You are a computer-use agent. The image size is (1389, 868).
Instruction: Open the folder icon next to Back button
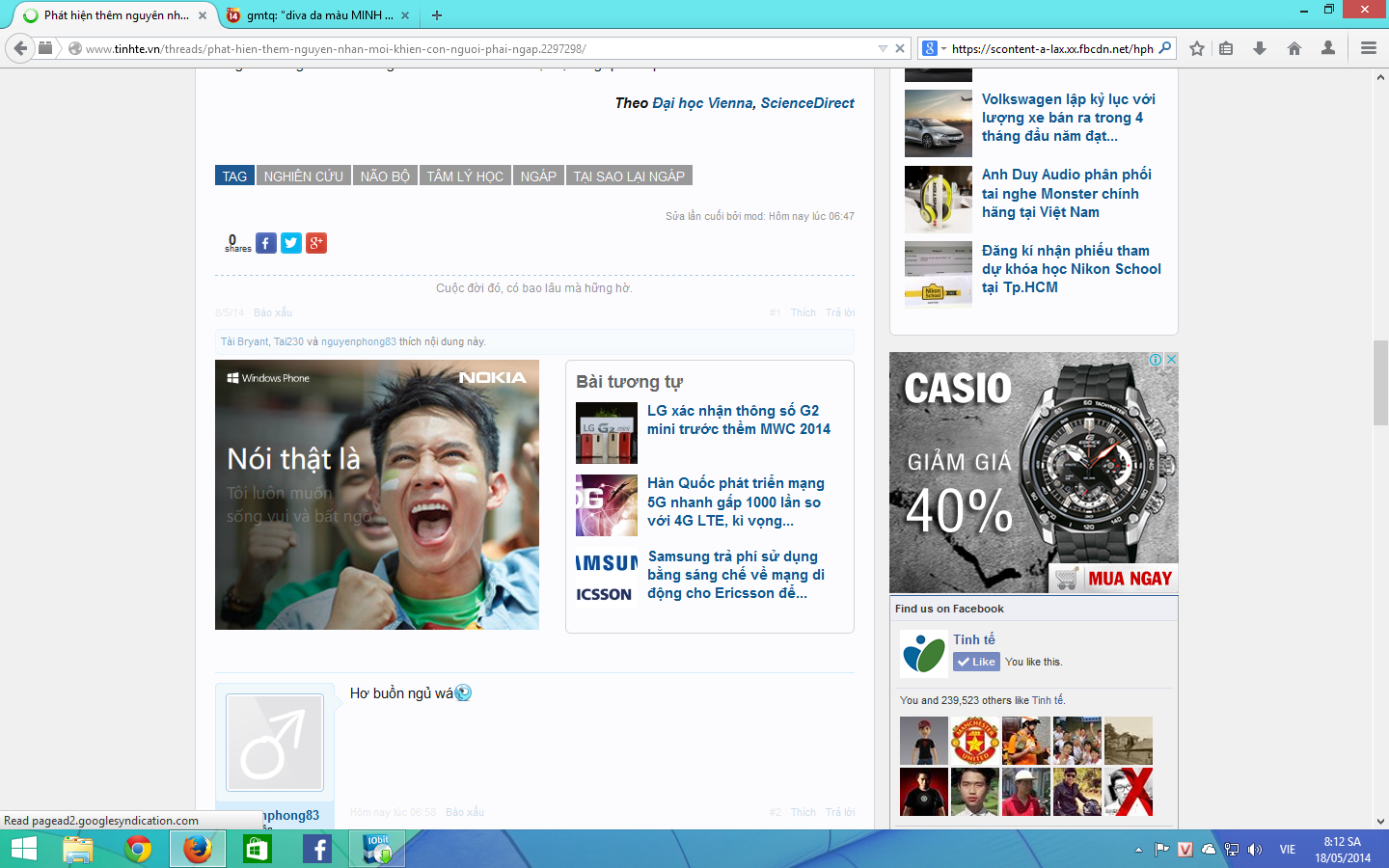click(45, 47)
